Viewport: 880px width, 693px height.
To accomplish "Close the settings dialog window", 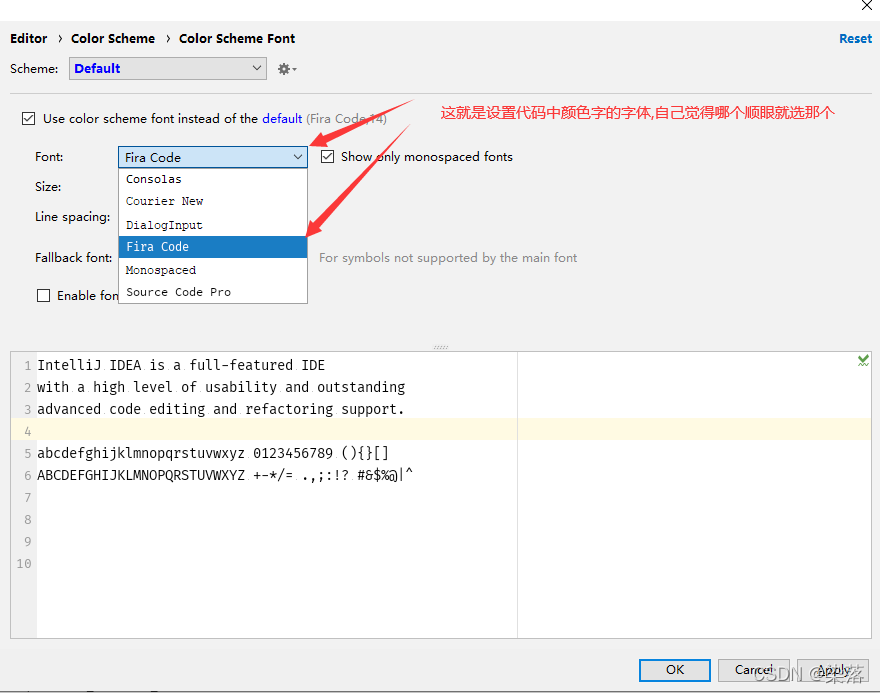I will tap(867, 5).
